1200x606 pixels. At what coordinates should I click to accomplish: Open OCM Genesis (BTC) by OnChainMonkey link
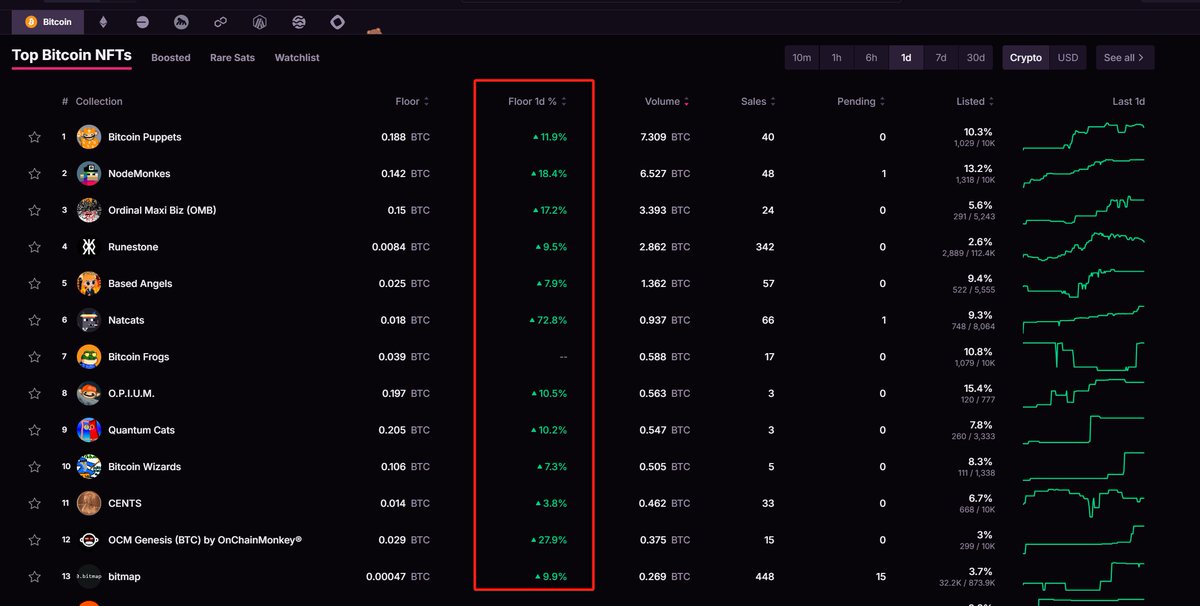205,540
